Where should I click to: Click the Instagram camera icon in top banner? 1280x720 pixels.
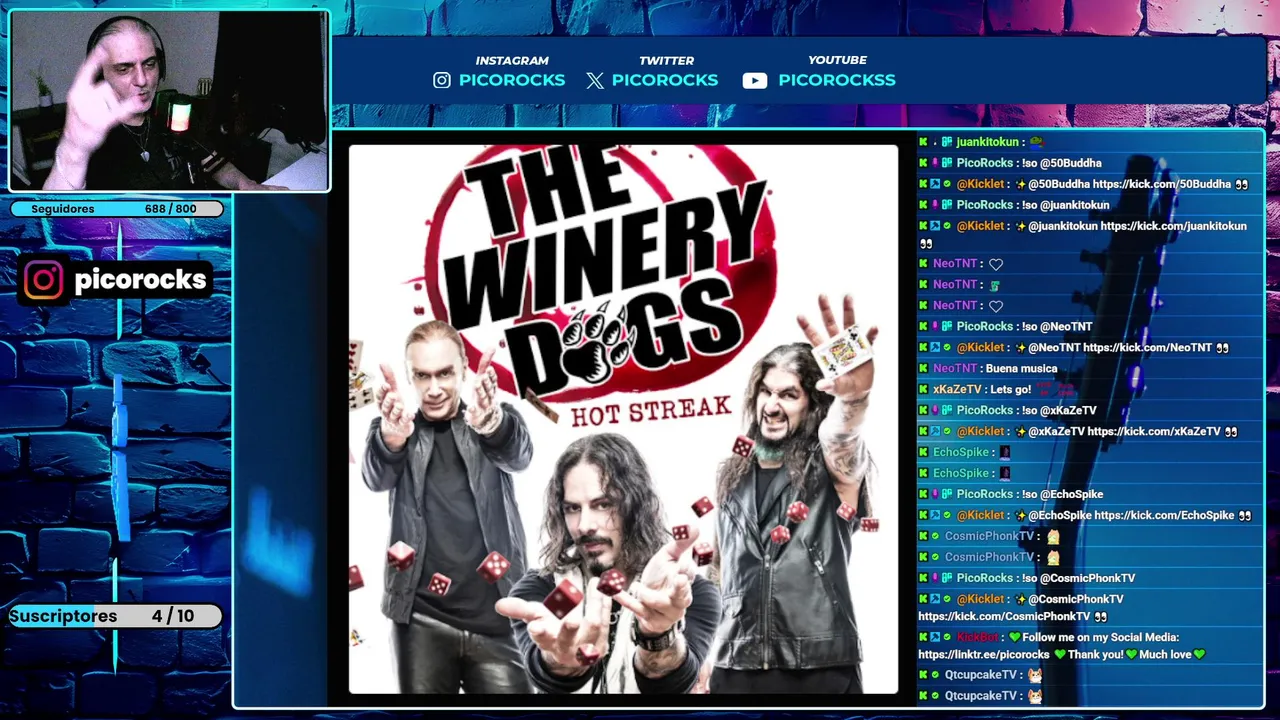442,80
